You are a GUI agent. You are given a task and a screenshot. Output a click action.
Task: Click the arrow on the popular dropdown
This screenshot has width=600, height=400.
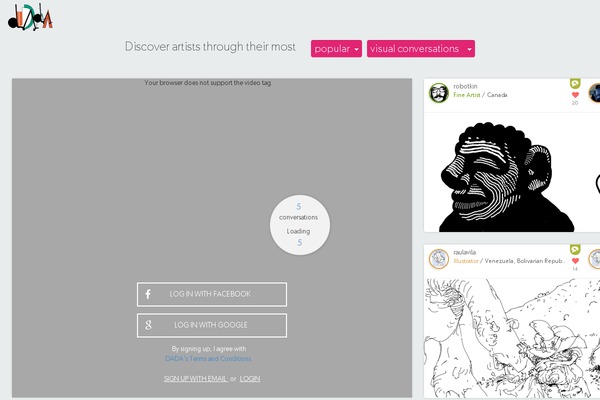(356, 49)
